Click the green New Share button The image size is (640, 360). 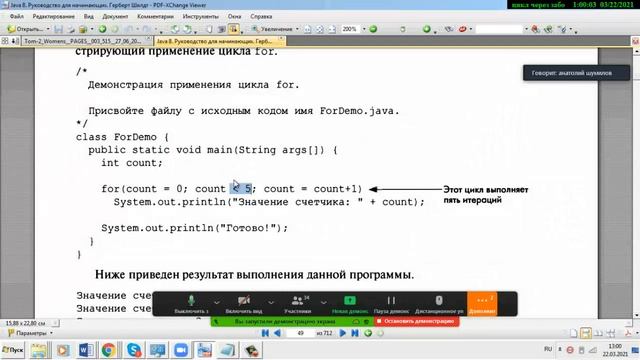(350, 304)
